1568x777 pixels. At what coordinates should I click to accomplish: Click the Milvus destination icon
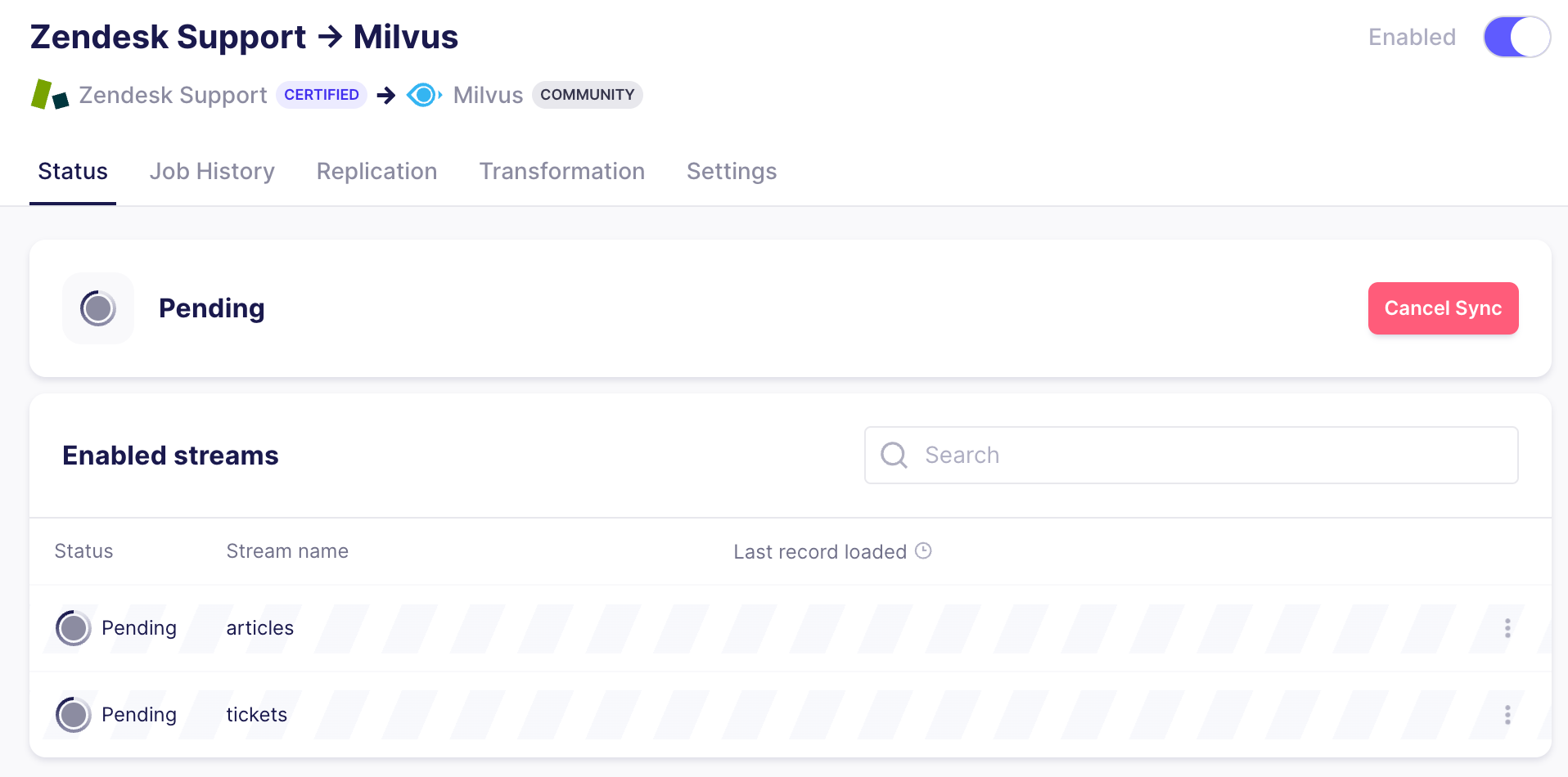(424, 95)
